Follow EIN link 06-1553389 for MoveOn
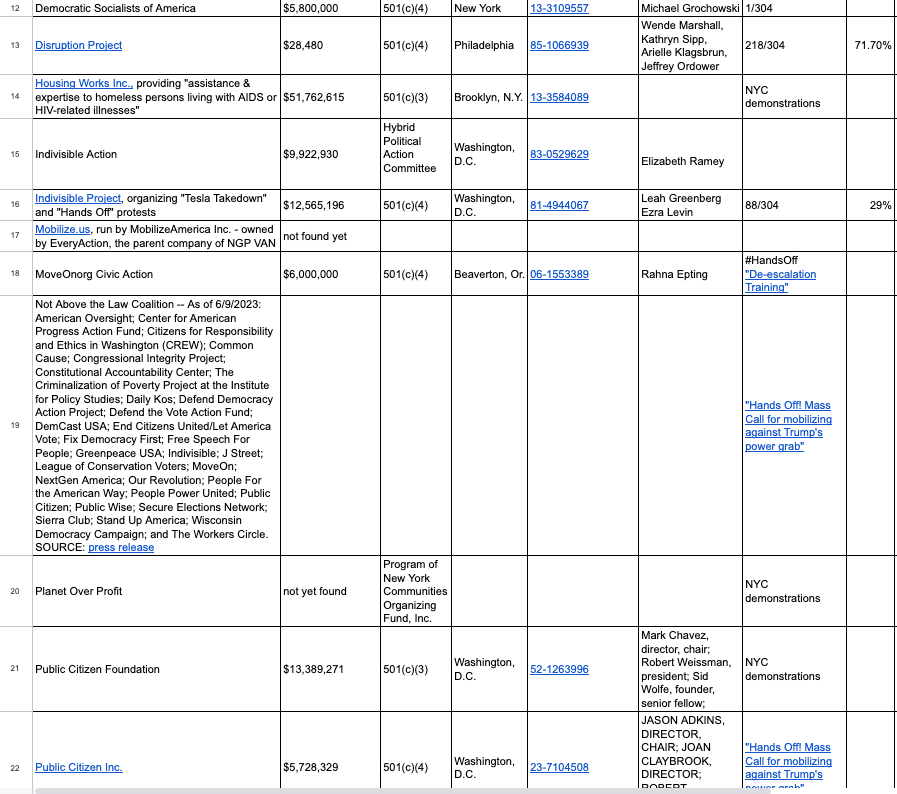The image size is (897, 794). click(559, 274)
